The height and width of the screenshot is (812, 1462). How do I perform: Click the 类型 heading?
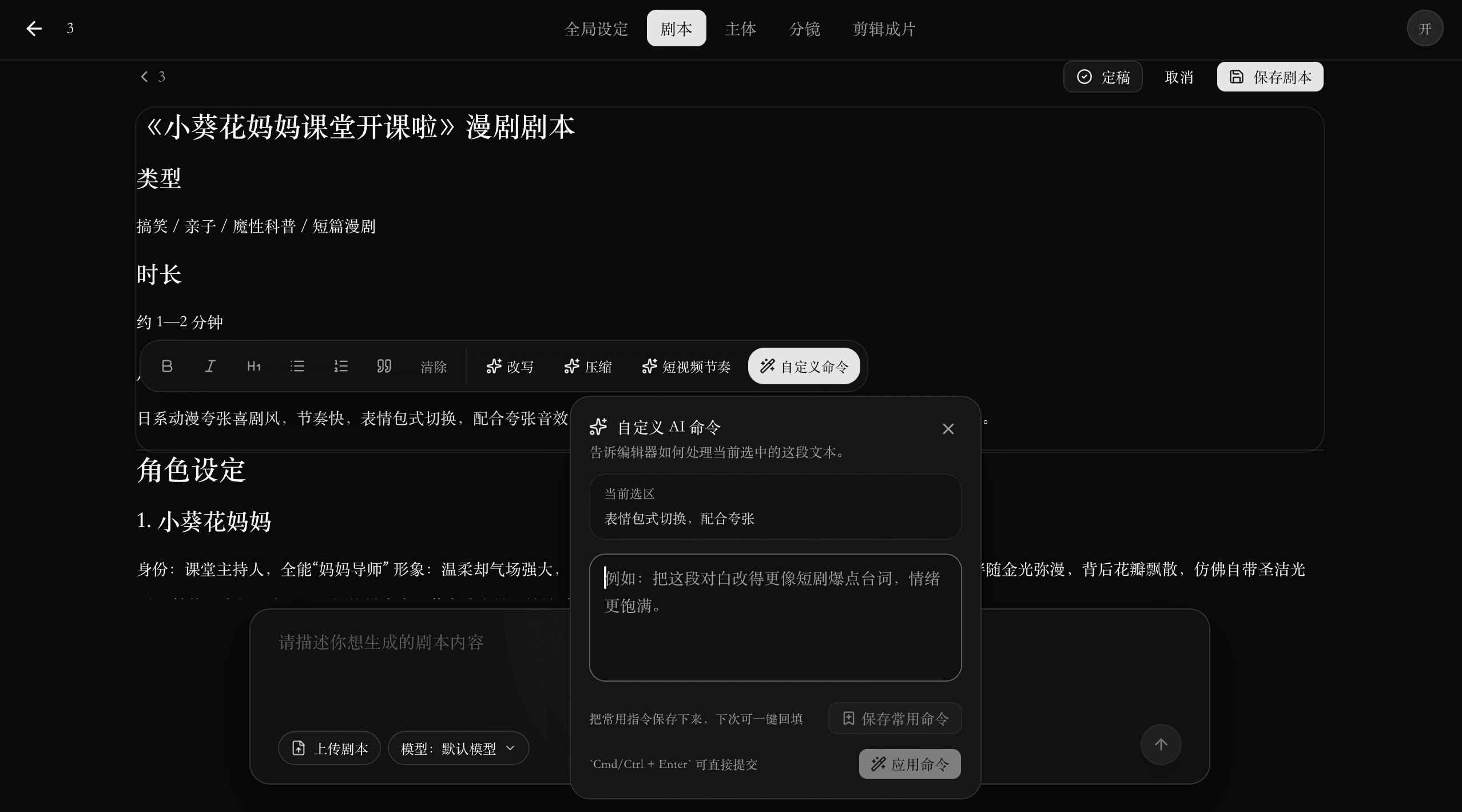point(159,178)
